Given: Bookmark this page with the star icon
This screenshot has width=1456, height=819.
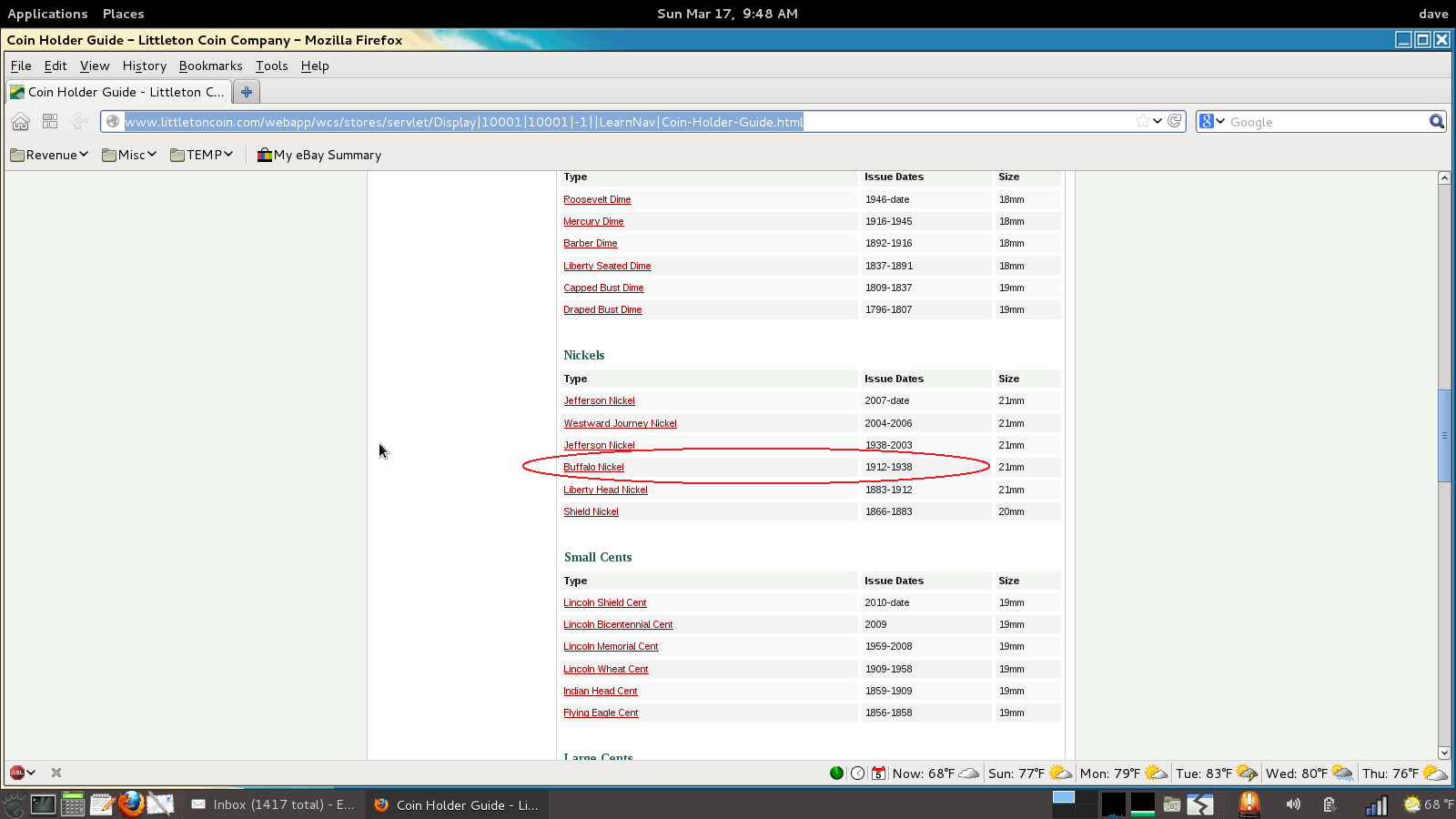Looking at the screenshot, I should (1142, 122).
